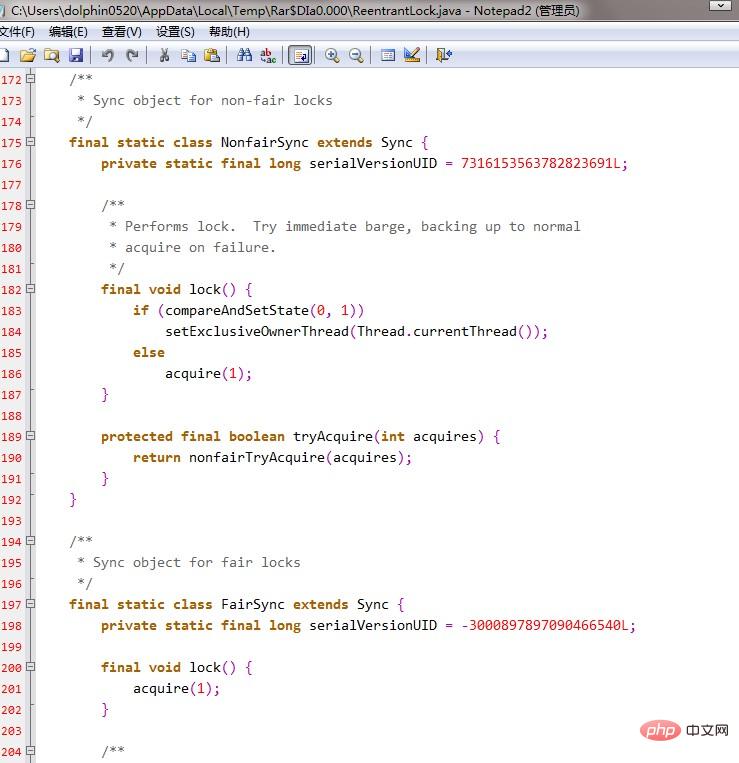
Task: Collapse the NonfairSync class fold at line 175
Action: tap(30, 142)
